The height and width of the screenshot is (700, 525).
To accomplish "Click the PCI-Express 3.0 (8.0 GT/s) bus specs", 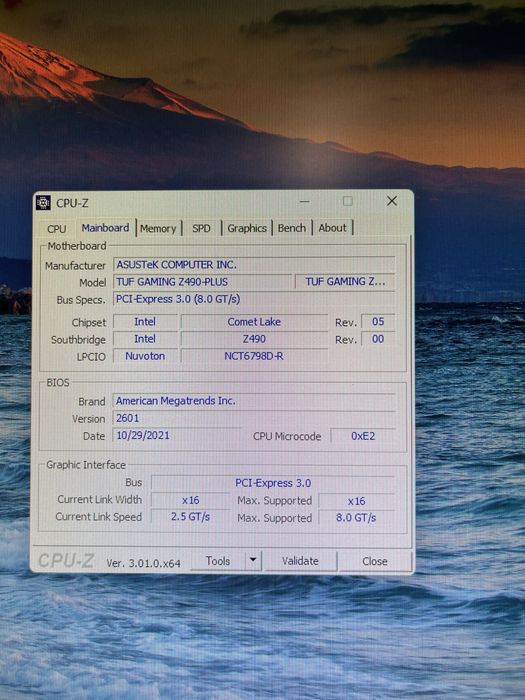I will coord(254,299).
